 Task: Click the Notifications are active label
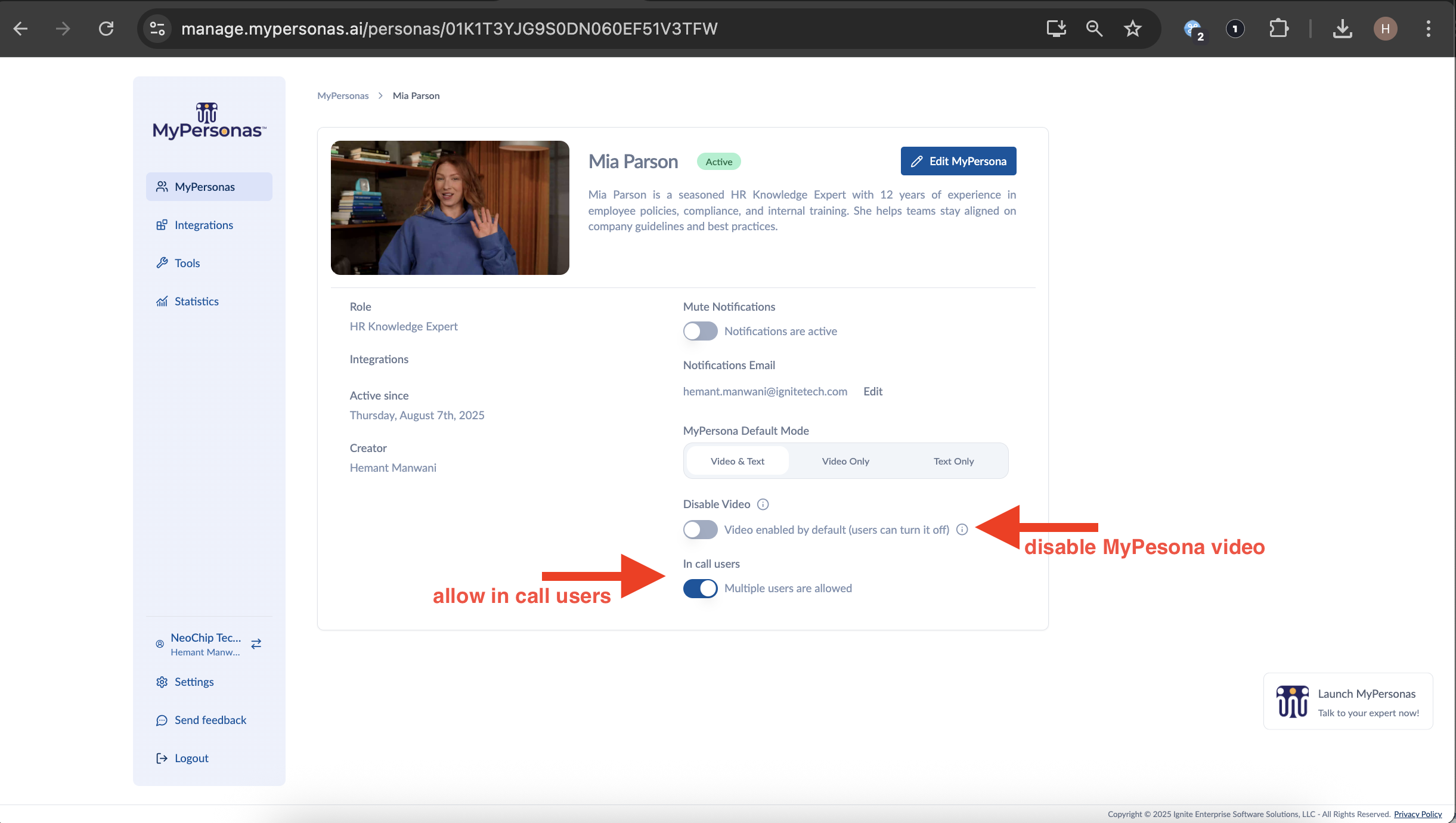coord(780,331)
